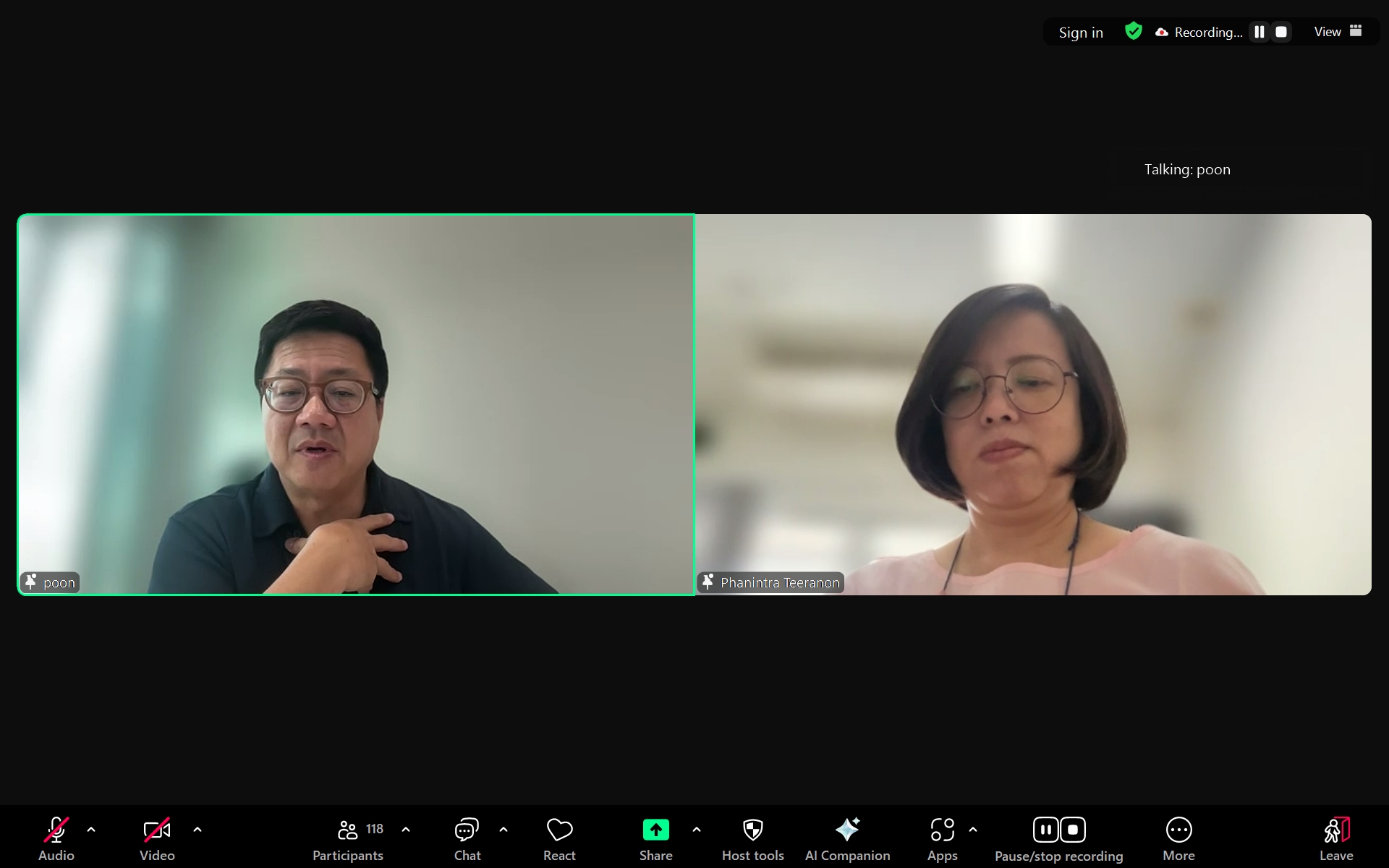Click the cloud Recording indicator

[1199, 33]
